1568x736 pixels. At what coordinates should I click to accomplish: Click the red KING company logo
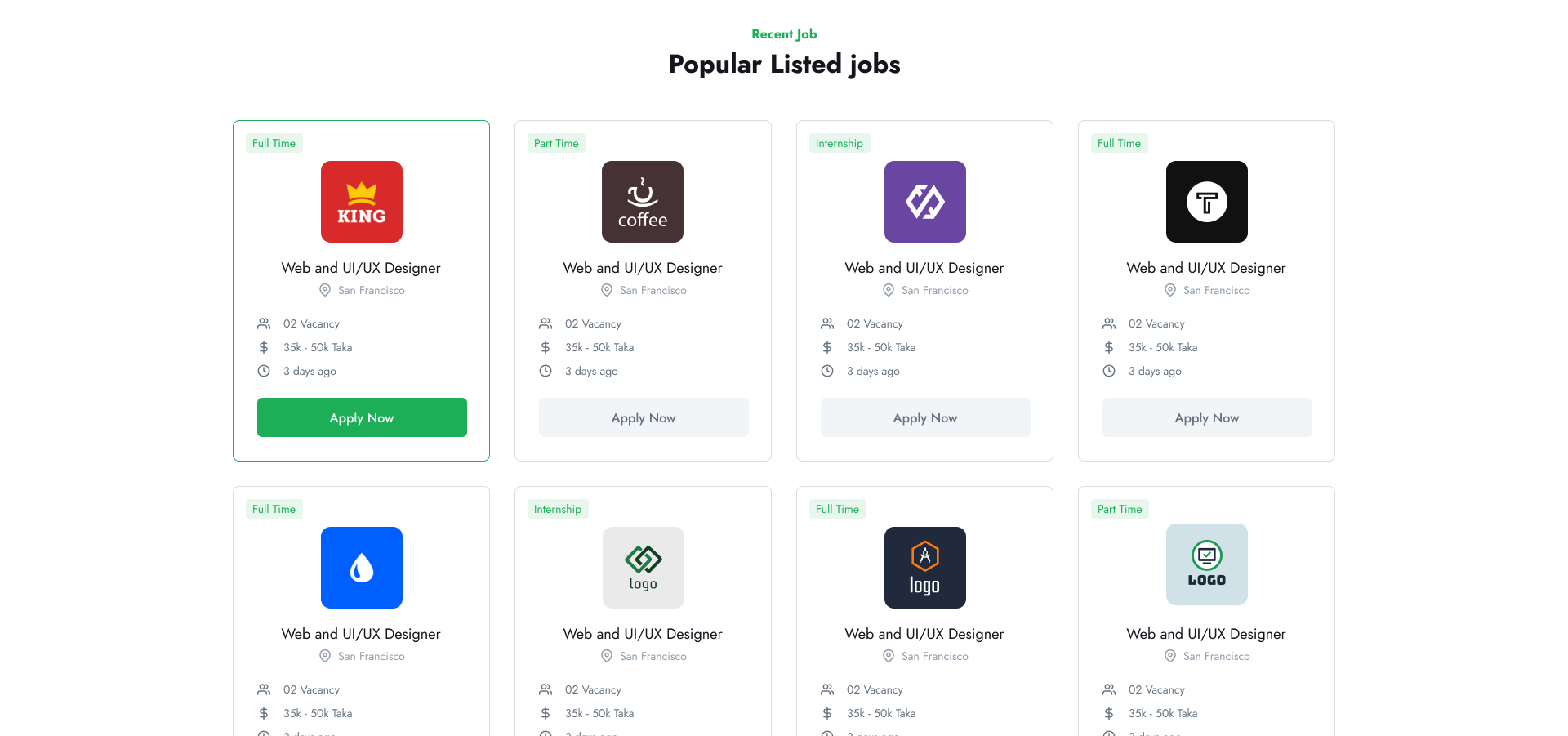tap(362, 202)
